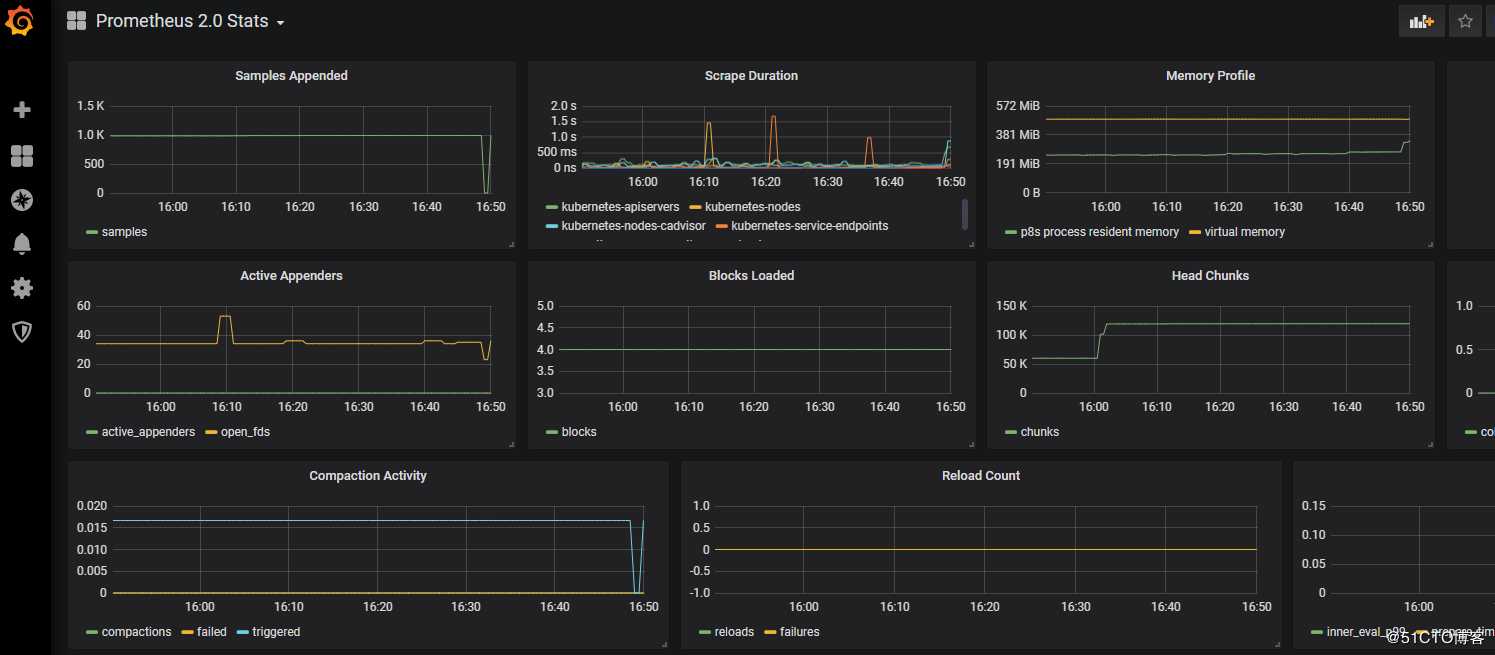The width and height of the screenshot is (1495, 655).
Task: Toggle the kubernetes-service-endpoints legend series
Action: tap(810, 226)
